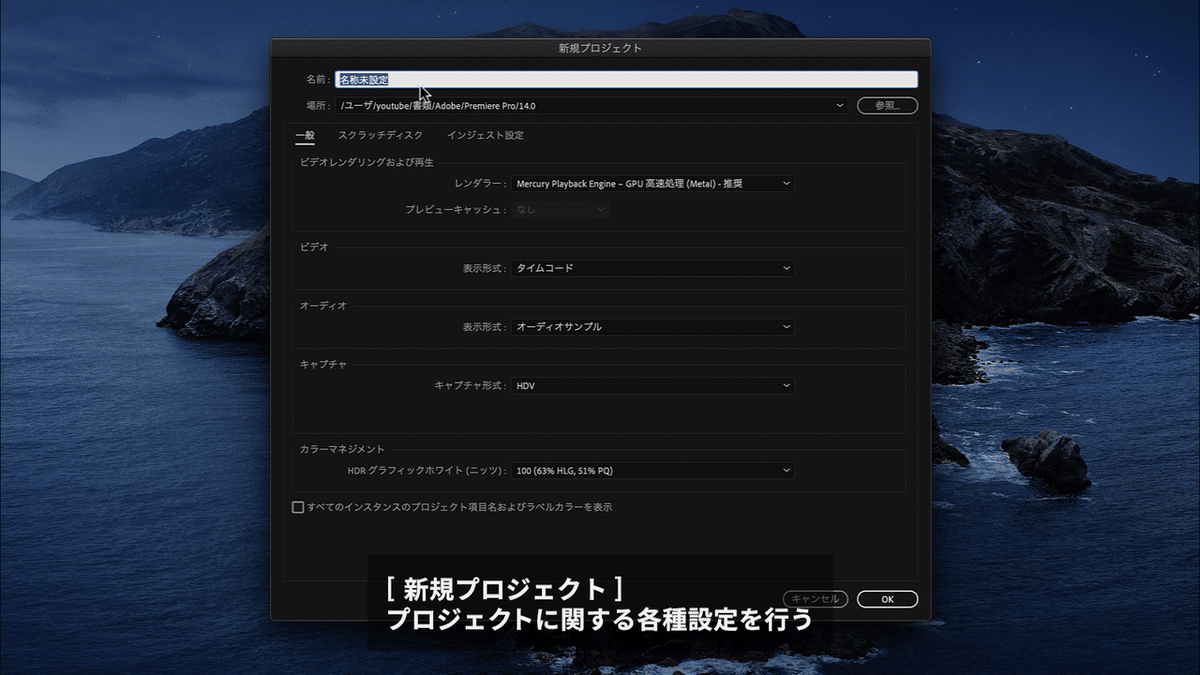Open the プレビューキャッシュ dropdown
Screen dimensions: 1200x675
(x=561, y=210)
